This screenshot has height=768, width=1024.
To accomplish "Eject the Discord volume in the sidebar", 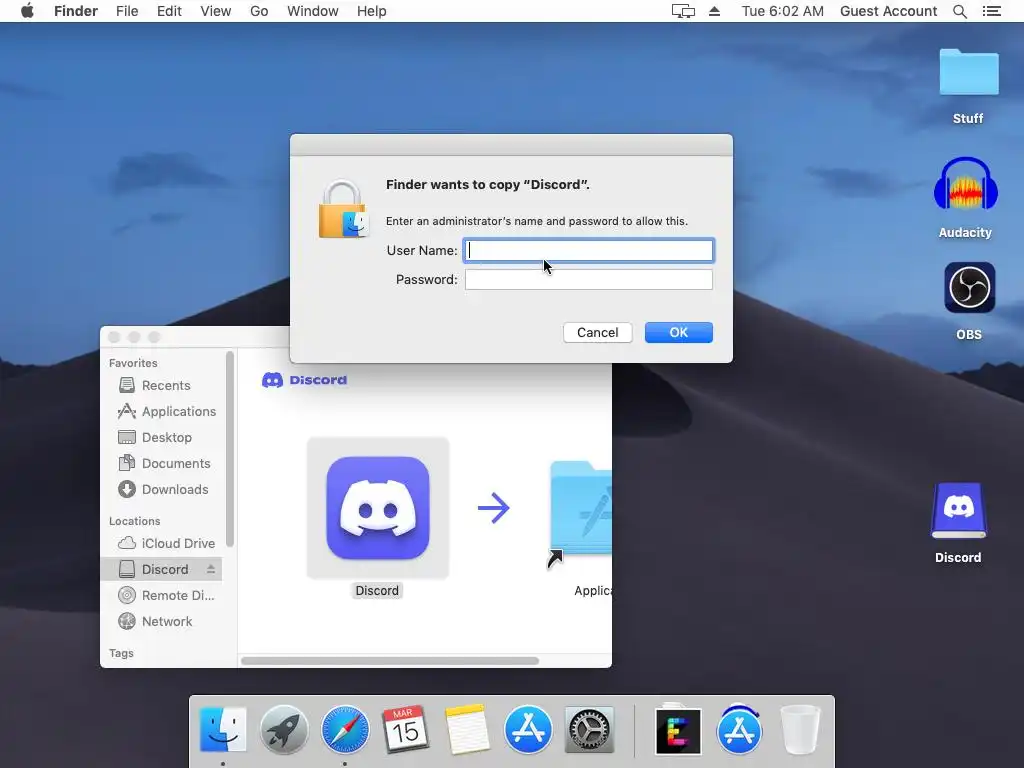I will 211,569.
